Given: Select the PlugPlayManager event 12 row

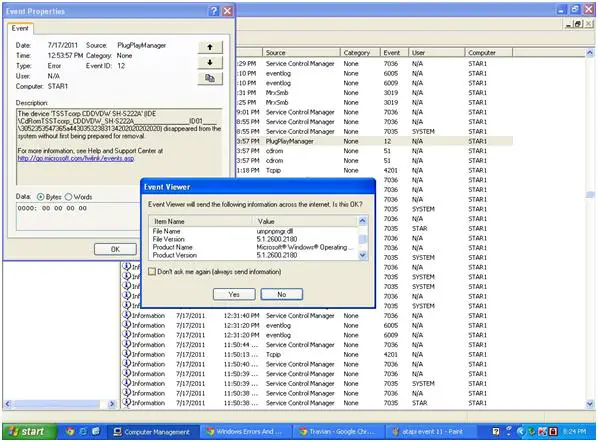Looking at the screenshot, I should [x=374, y=141].
